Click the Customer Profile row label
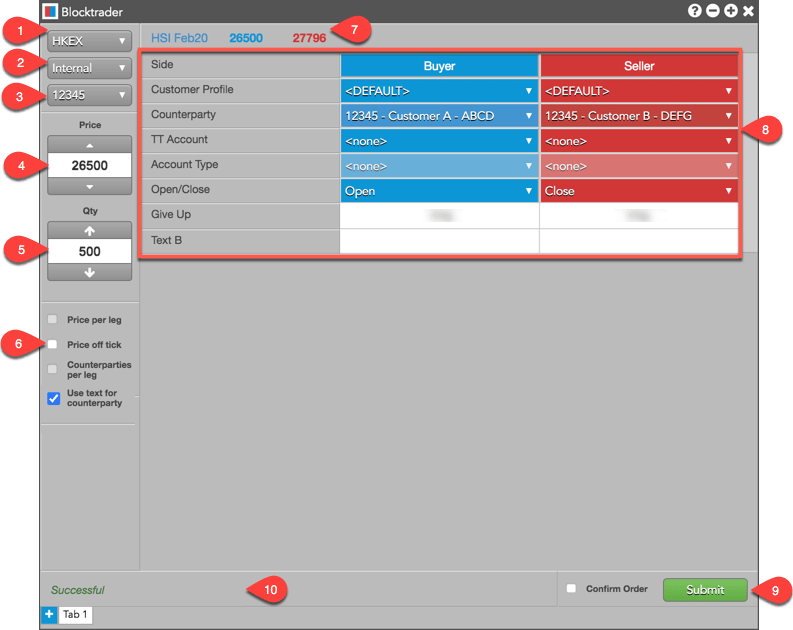This screenshot has height=630, width=793. (x=192, y=89)
